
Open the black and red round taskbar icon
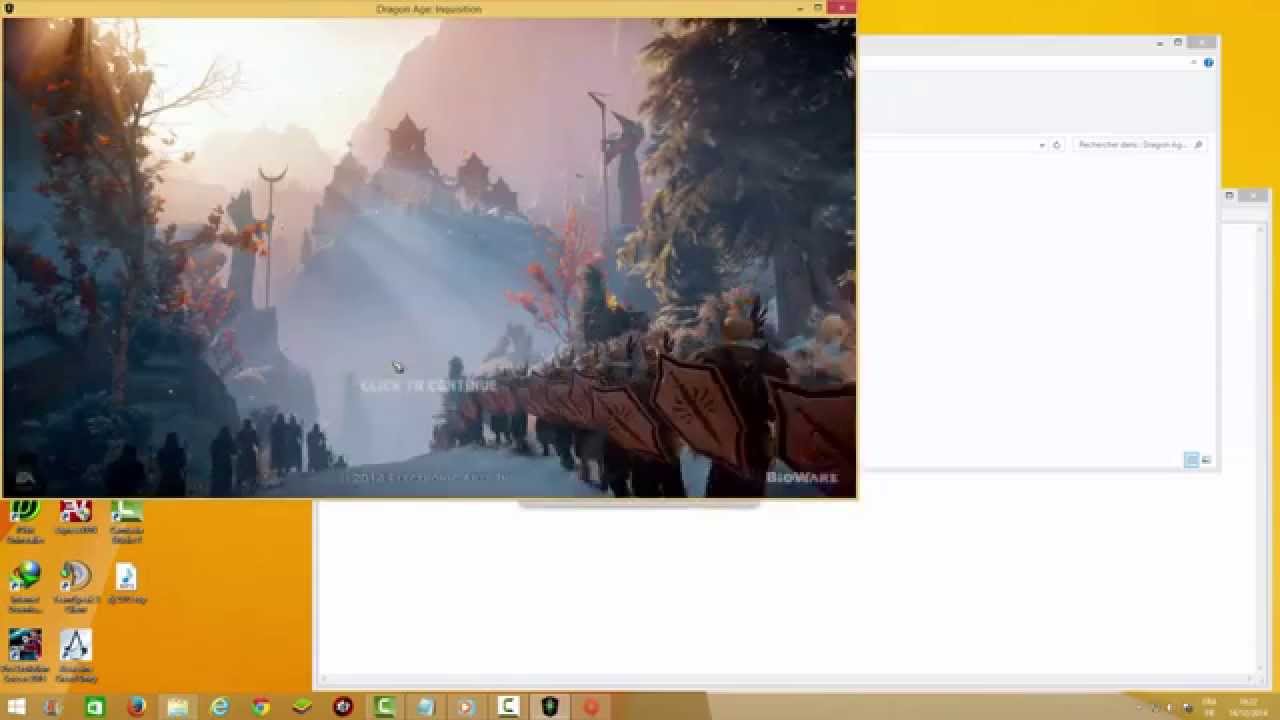(x=343, y=707)
